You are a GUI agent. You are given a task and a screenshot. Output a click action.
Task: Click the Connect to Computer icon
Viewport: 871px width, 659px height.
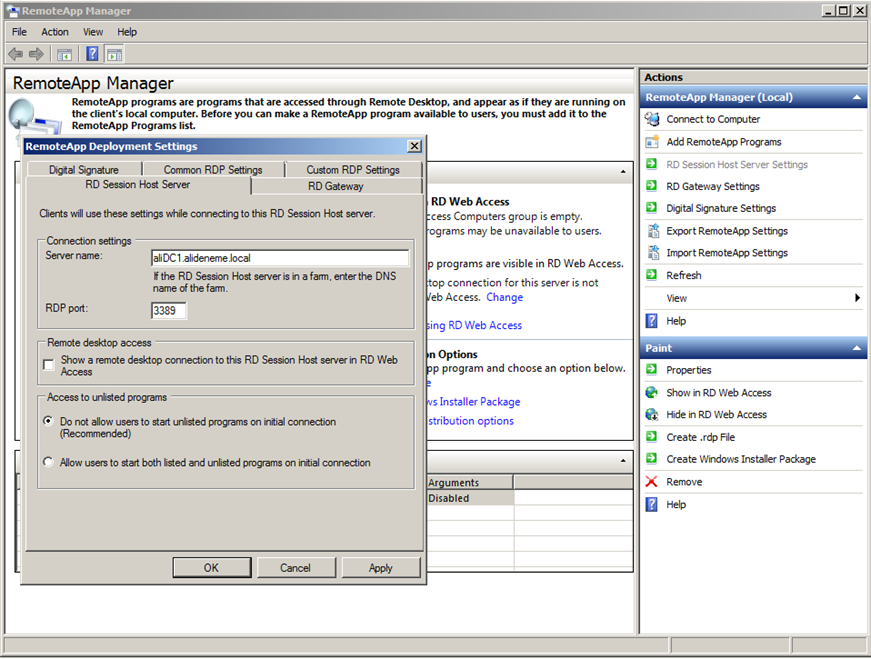(652, 119)
